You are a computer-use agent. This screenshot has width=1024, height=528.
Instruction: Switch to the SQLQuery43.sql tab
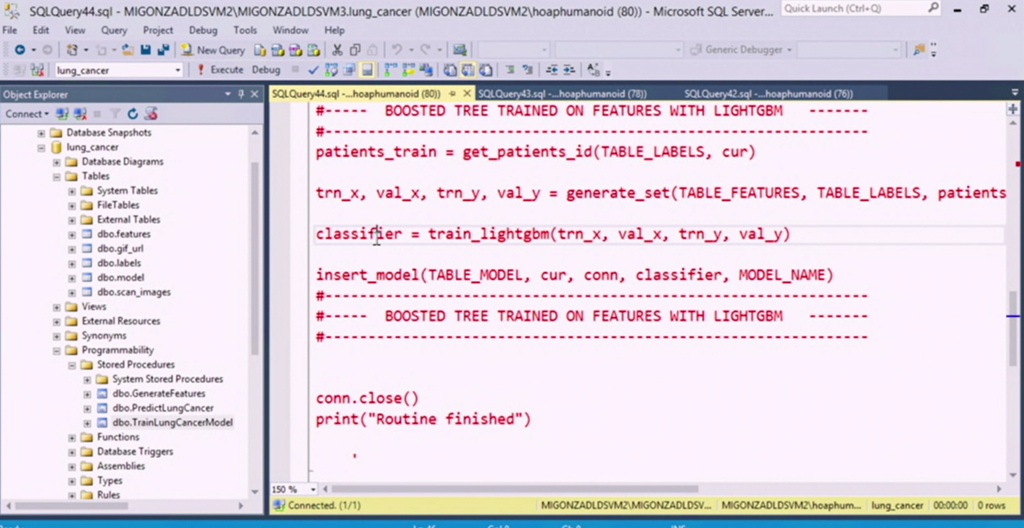[x=562, y=94]
